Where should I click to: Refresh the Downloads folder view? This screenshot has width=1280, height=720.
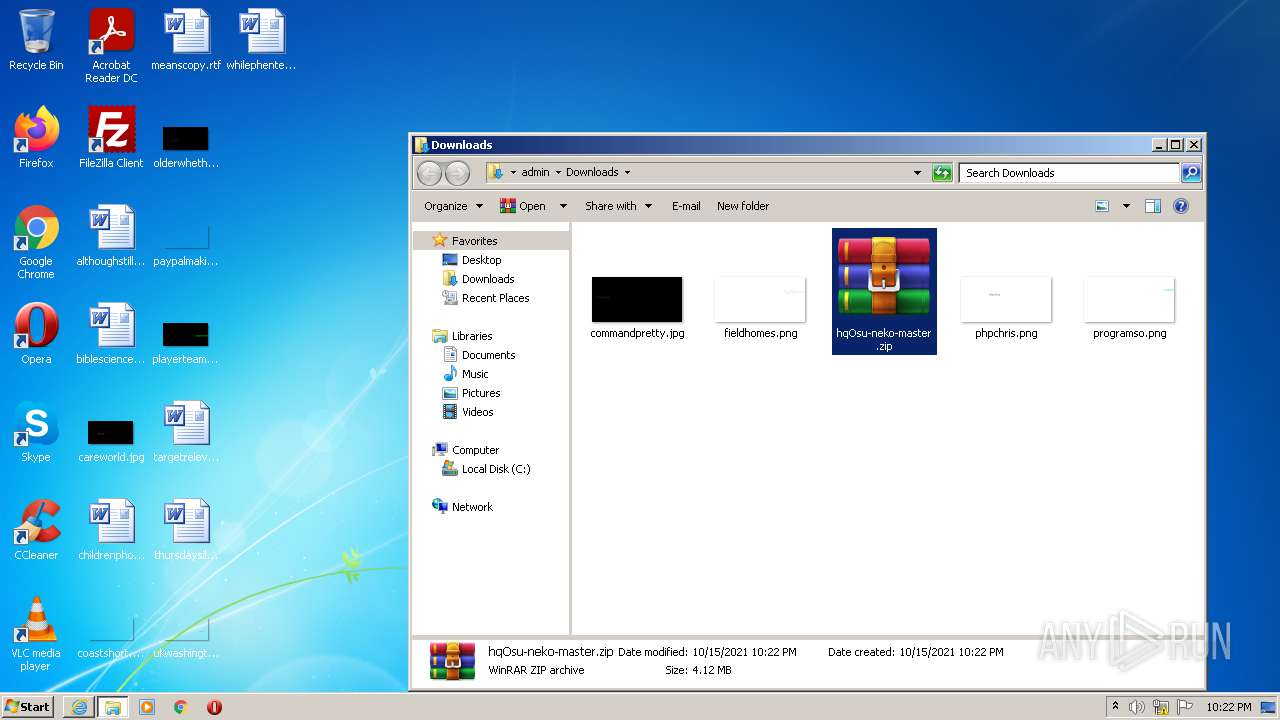[x=942, y=173]
